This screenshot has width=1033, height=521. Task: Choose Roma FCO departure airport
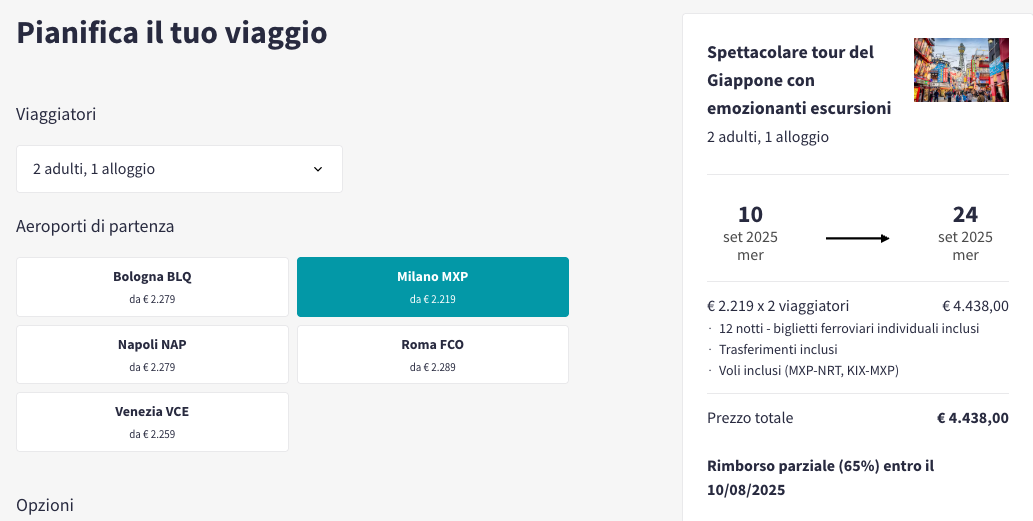tap(433, 354)
